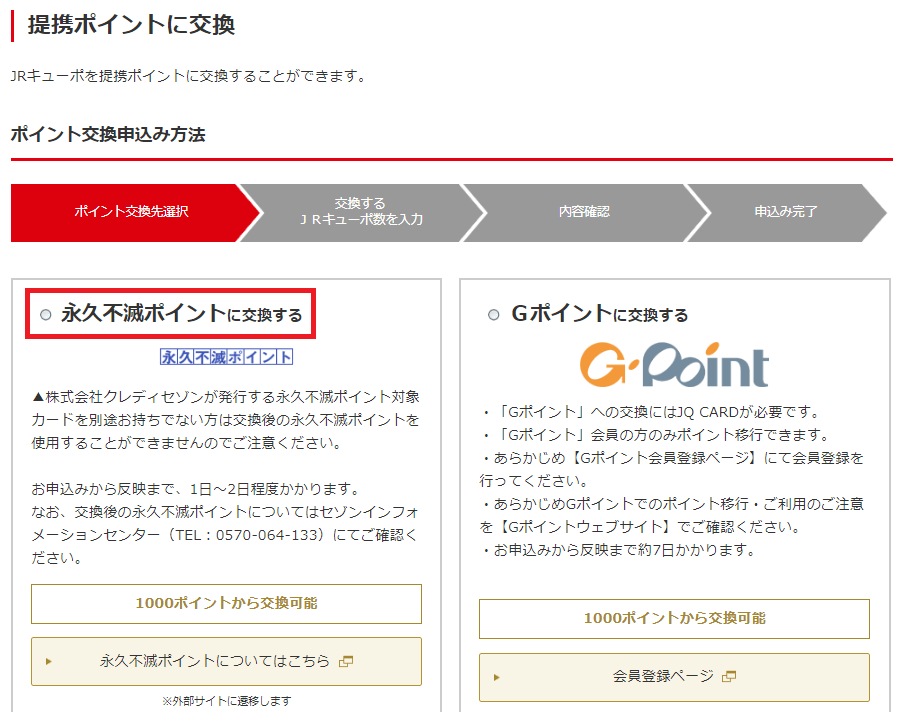Select the 内容確認 step
Image resolution: width=904 pixels, height=712 pixels.
584,212
